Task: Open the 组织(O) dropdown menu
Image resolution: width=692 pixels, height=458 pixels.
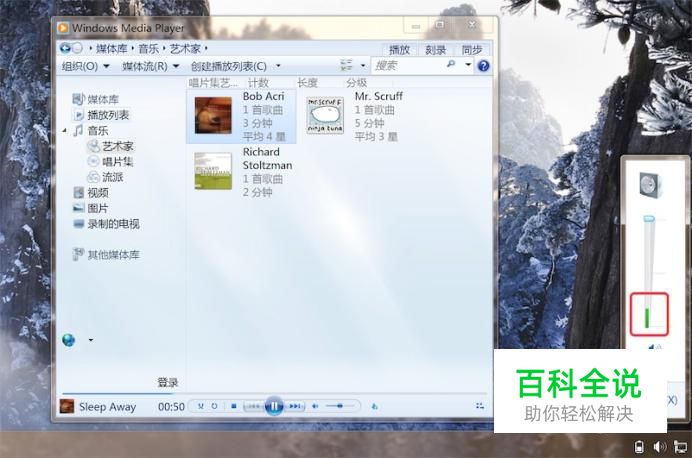Action: click(x=86, y=66)
